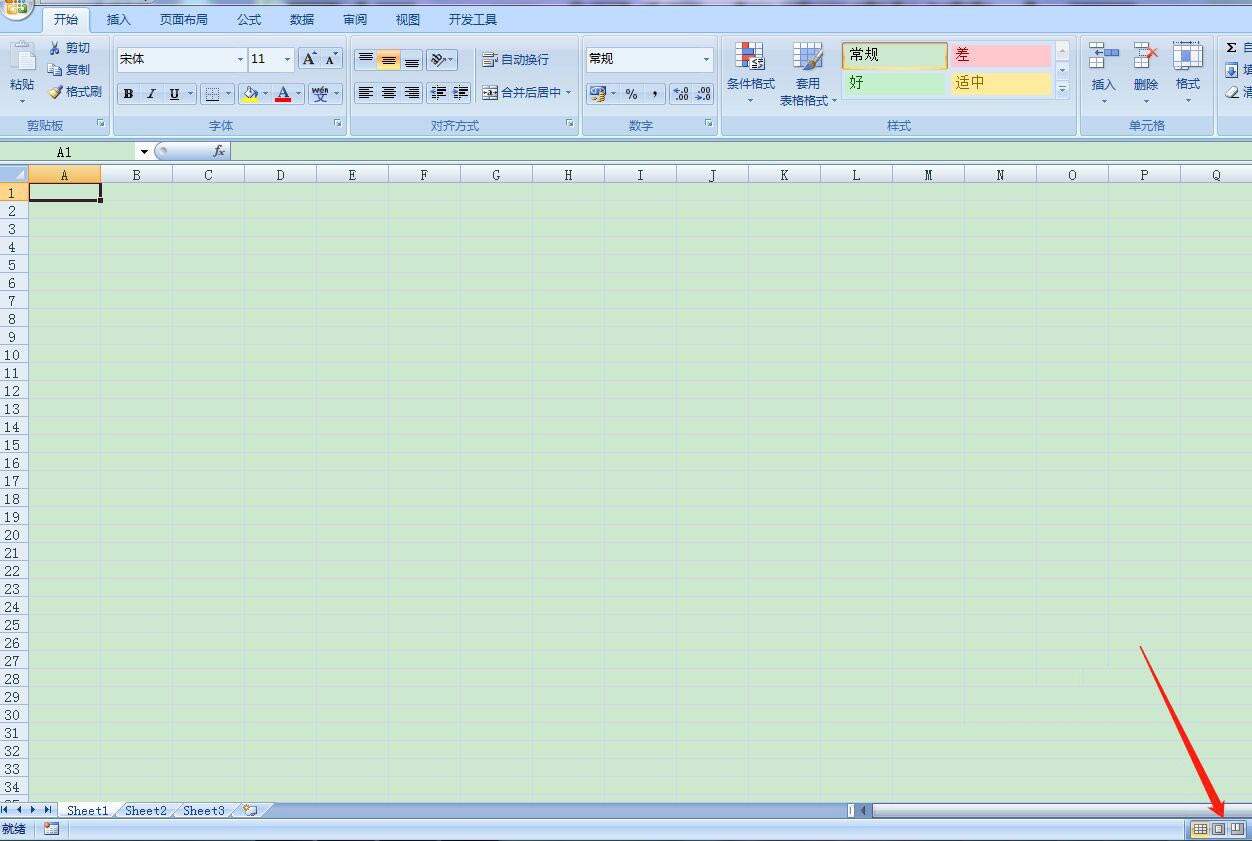
Task: Toggle bold formatting
Action: tap(128, 94)
